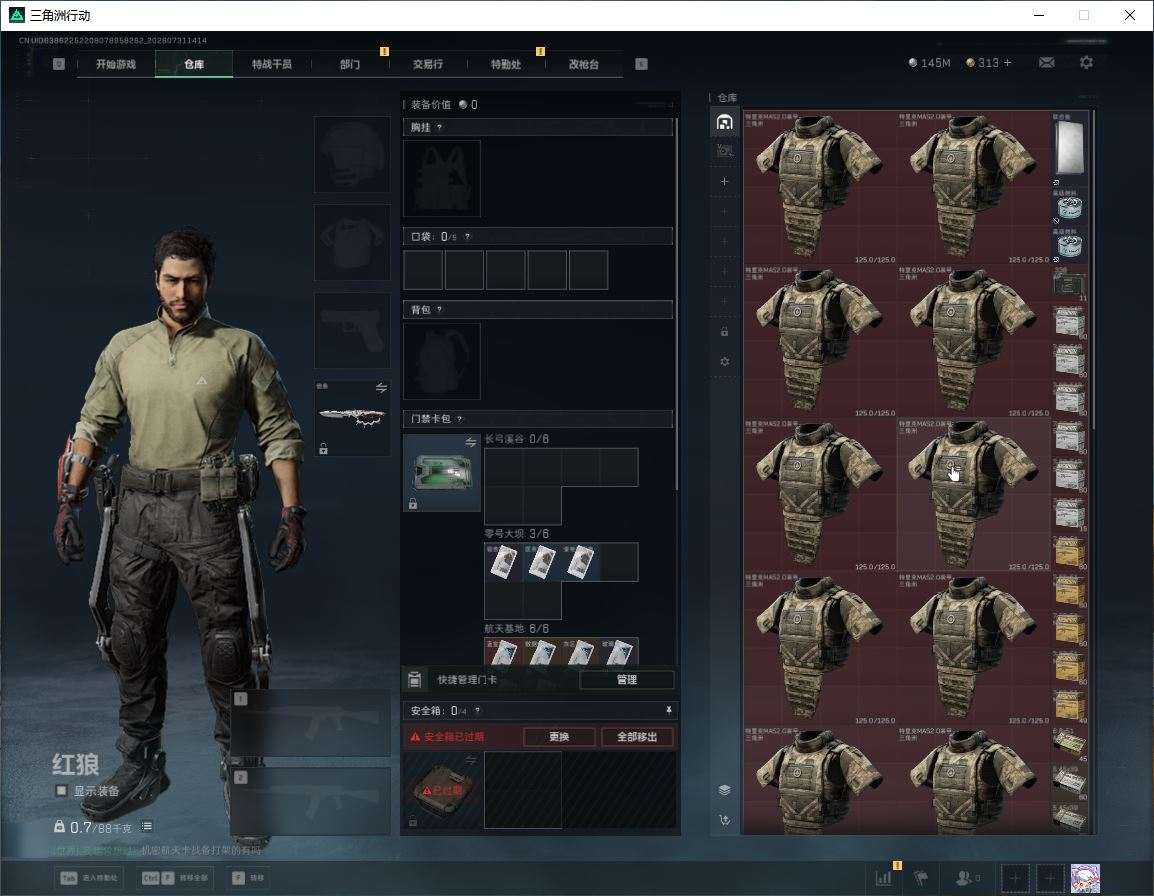This screenshot has height=896, width=1154.
Task: Click the quick manage keycards icon
Action: click(414, 680)
